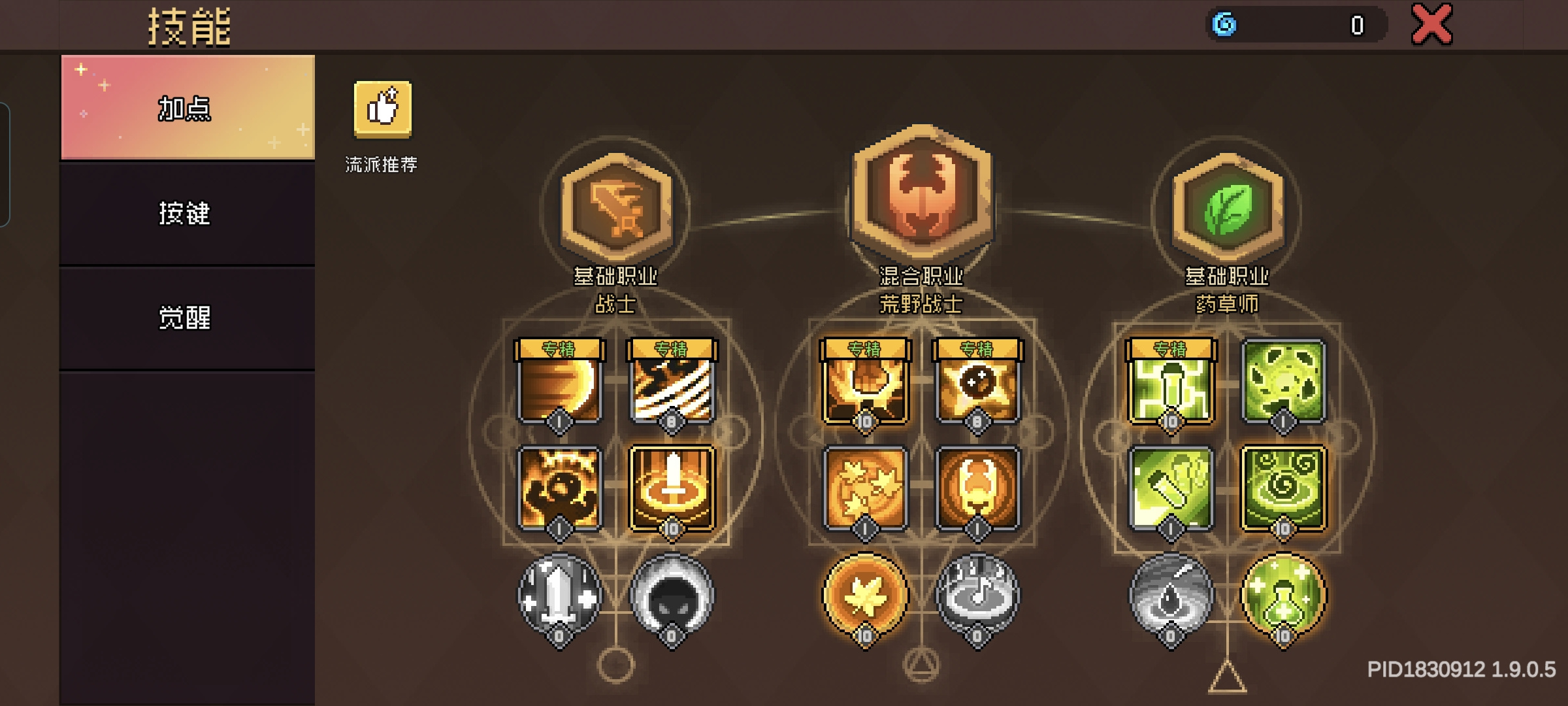The width and height of the screenshot is (1568, 706).
Task: Select the maple leaves swirl skill icon
Action: tap(865, 489)
